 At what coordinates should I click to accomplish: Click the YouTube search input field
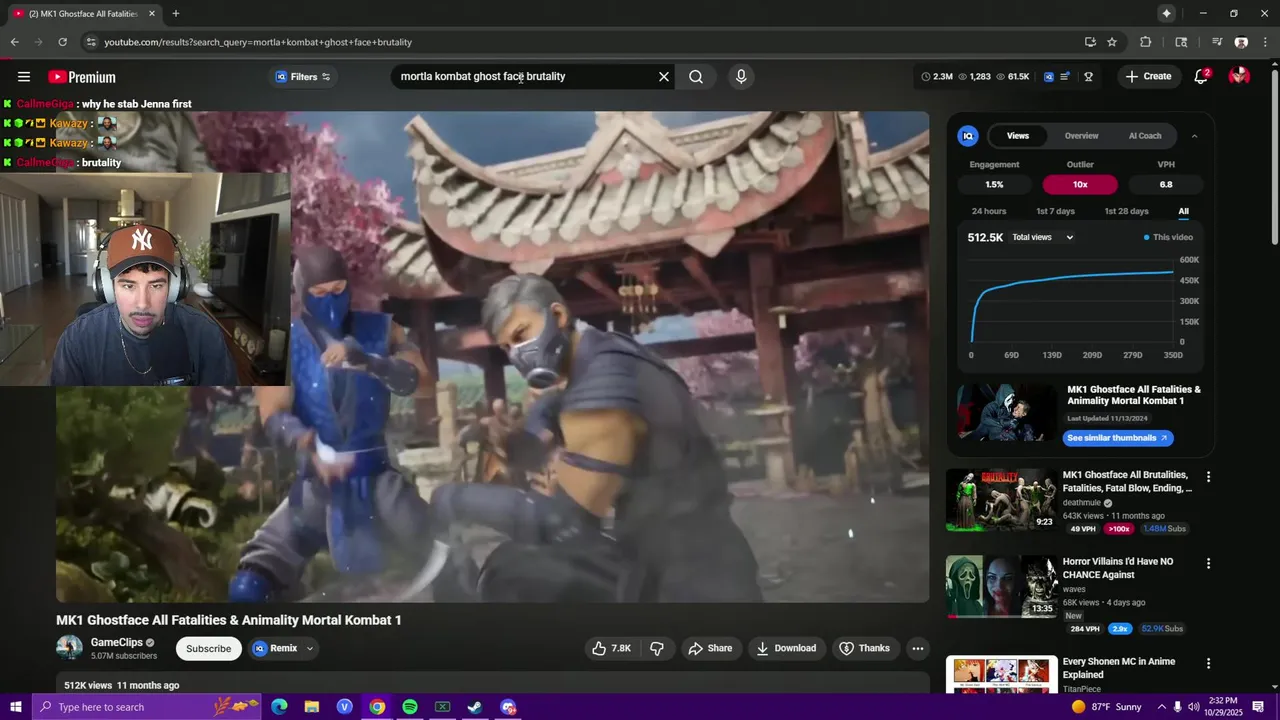[520, 77]
